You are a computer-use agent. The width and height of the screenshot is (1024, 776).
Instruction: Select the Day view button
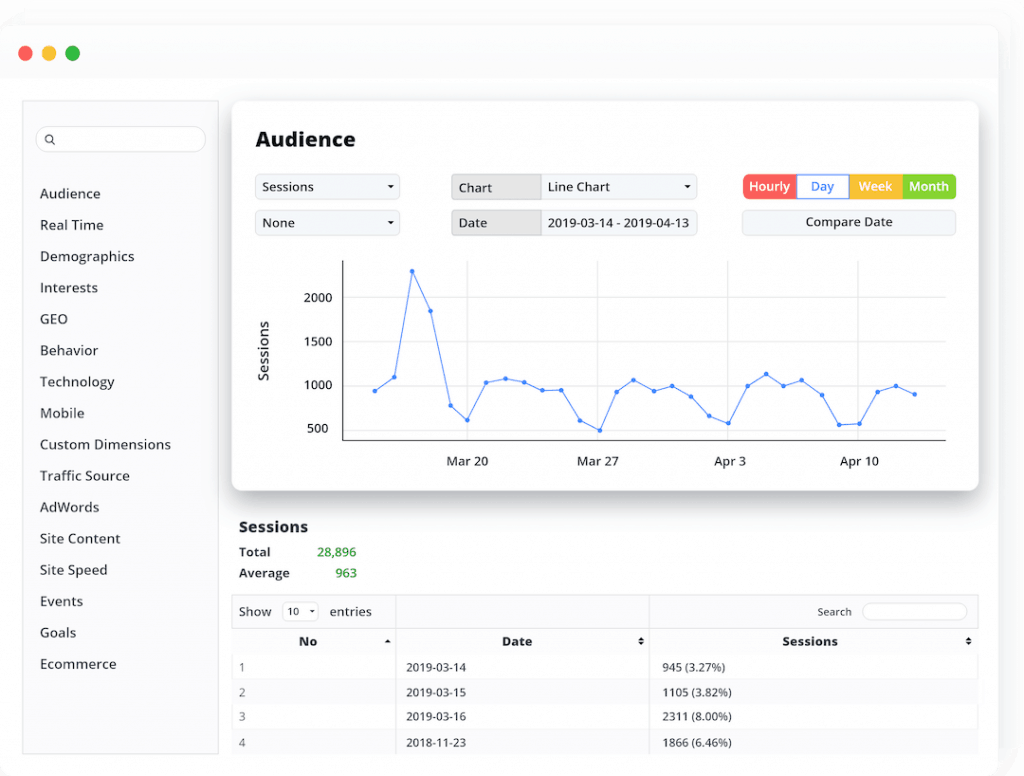click(822, 186)
